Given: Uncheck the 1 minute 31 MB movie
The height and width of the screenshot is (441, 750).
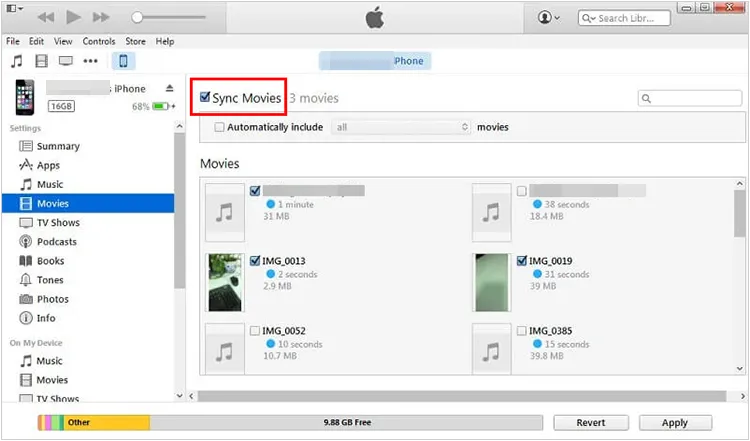Looking at the screenshot, I should click(255, 191).
